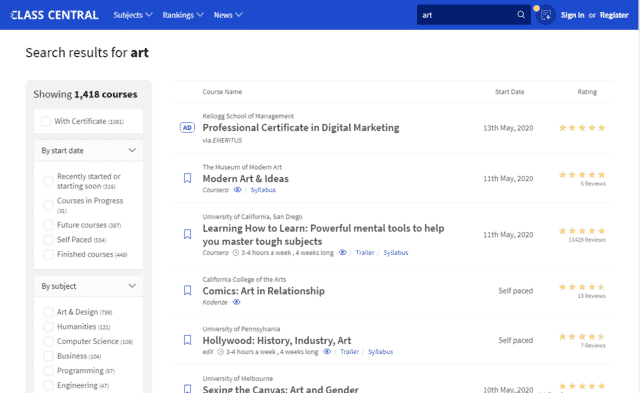This screenshot has height=393, width=640.
Task: Open Sexing the Canvas: Art and Gender
Action: pyautogui.click(x=280, y=389)
